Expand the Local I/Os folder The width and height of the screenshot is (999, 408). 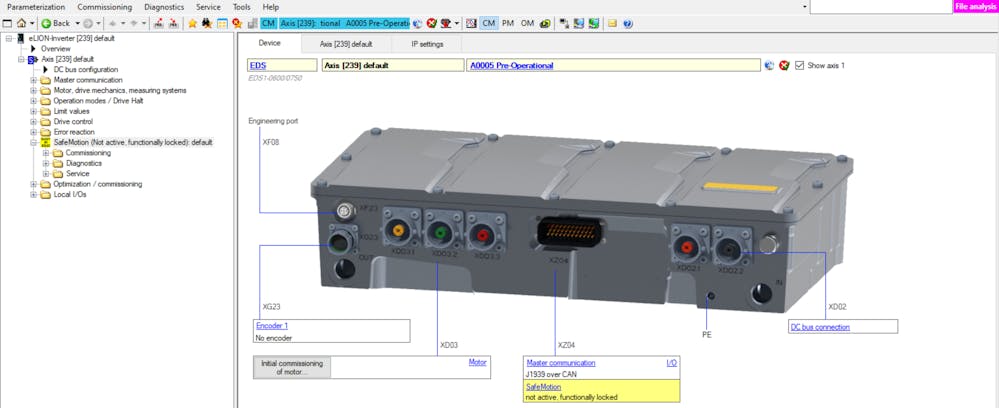(33, 194)
